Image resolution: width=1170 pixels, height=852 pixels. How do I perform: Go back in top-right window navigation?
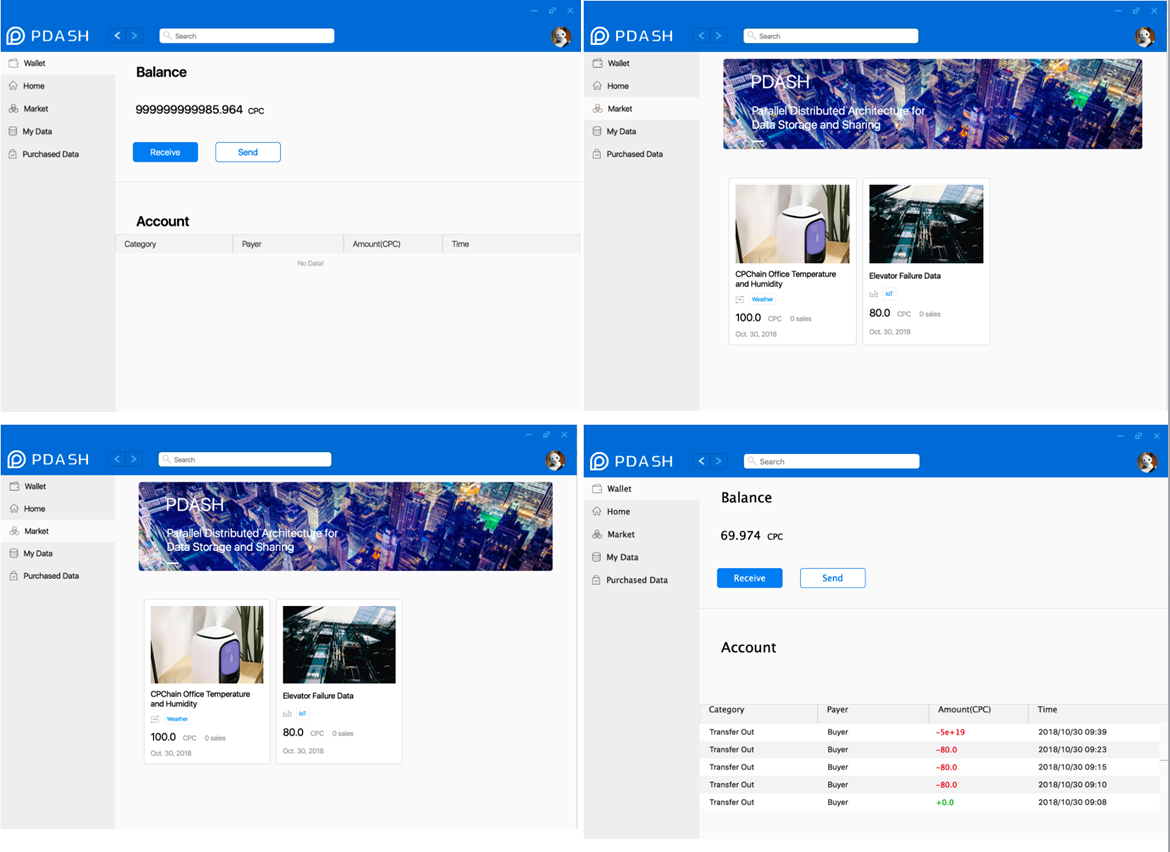(701, 35)
